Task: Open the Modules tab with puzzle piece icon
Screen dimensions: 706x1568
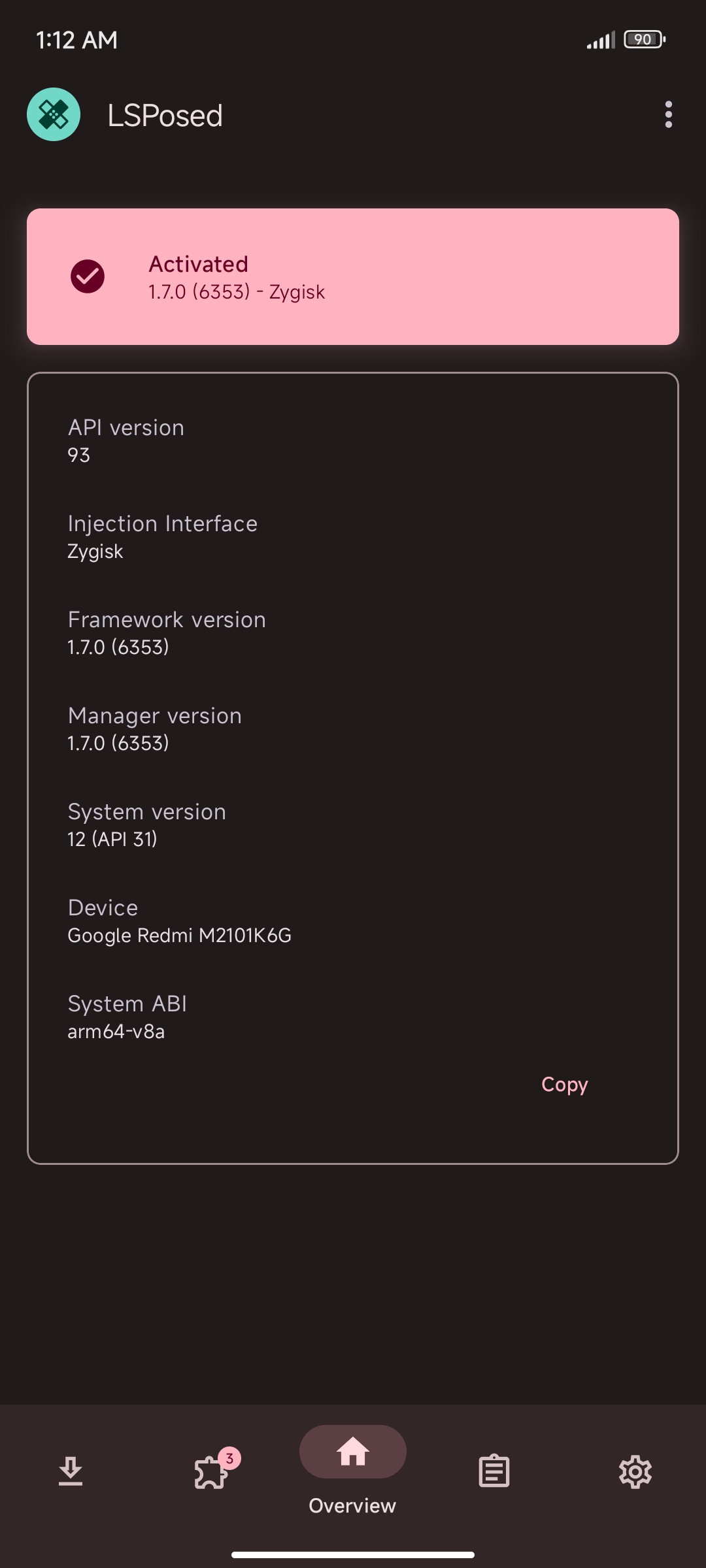Action: [x=210, y=1472]
